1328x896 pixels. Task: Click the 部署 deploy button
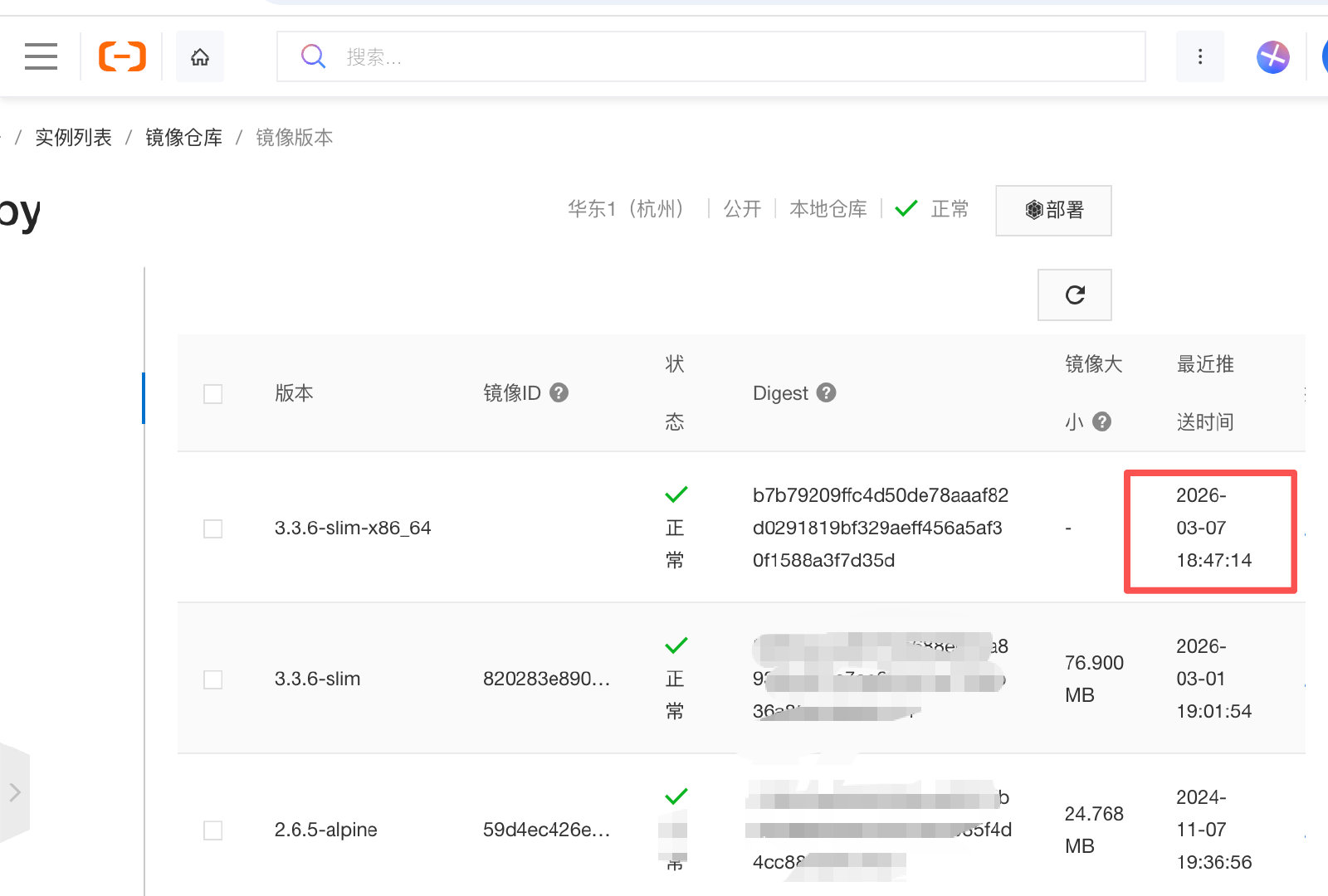(1053, 210)
